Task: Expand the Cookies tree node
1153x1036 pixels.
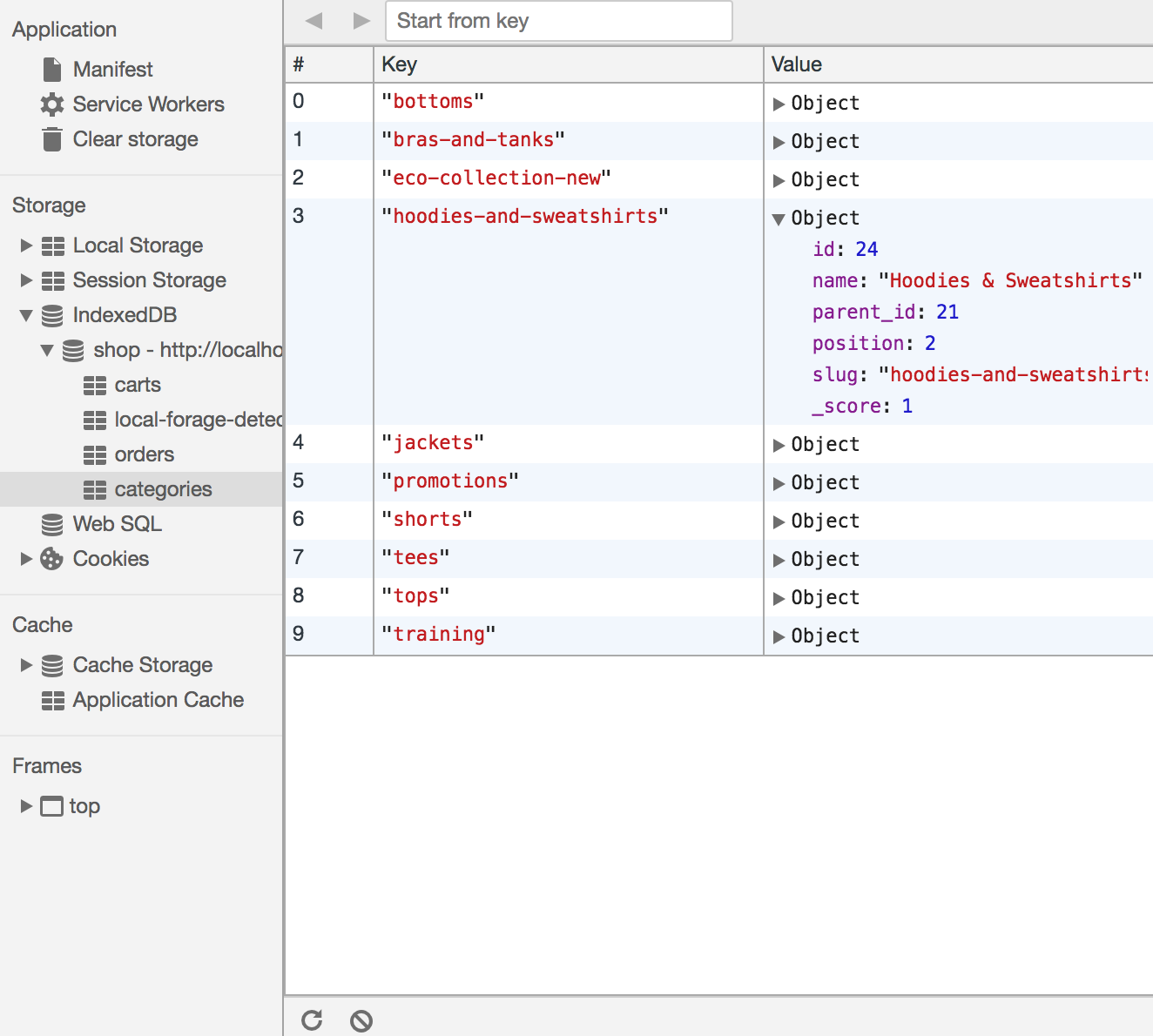Action: [x=26, y=559]
